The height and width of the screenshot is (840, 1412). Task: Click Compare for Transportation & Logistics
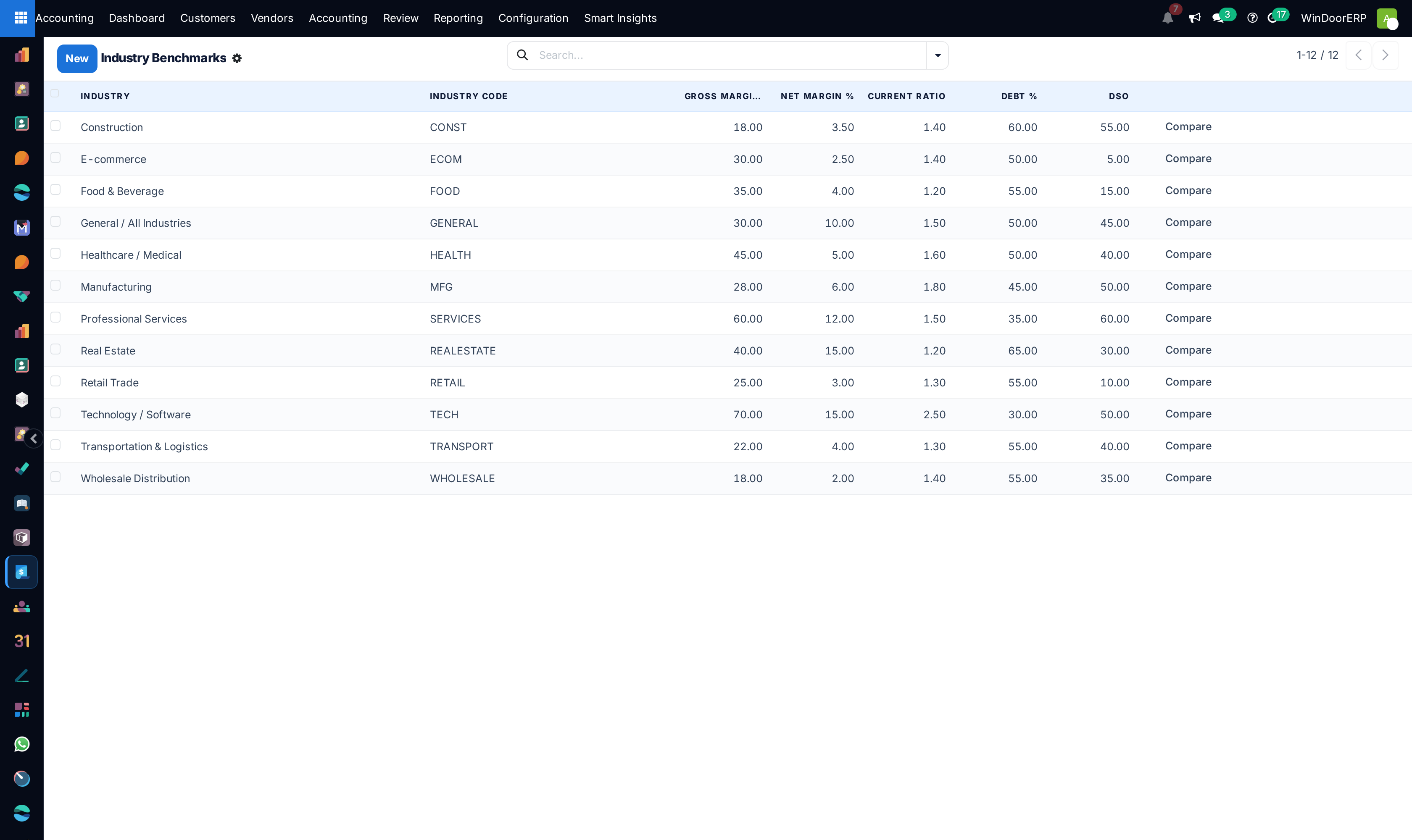[x=1188, y=446]
